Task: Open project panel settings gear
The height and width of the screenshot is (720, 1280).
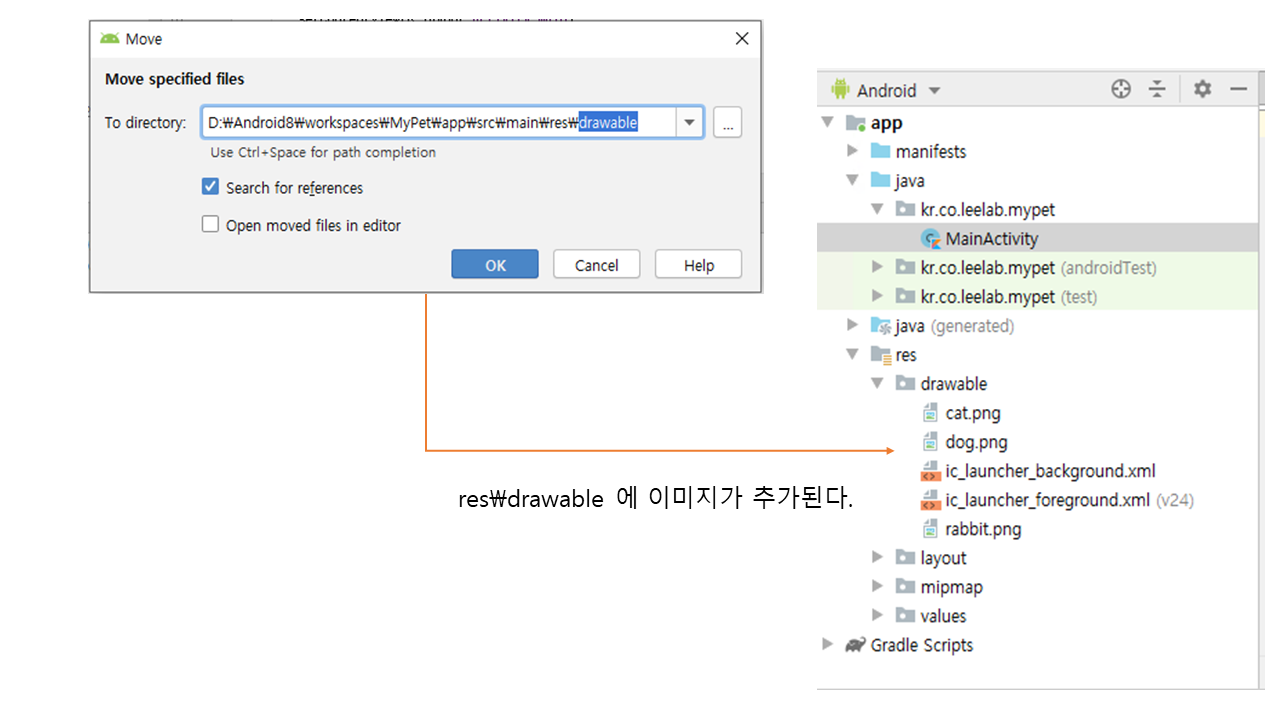Action: (1202, 90)
